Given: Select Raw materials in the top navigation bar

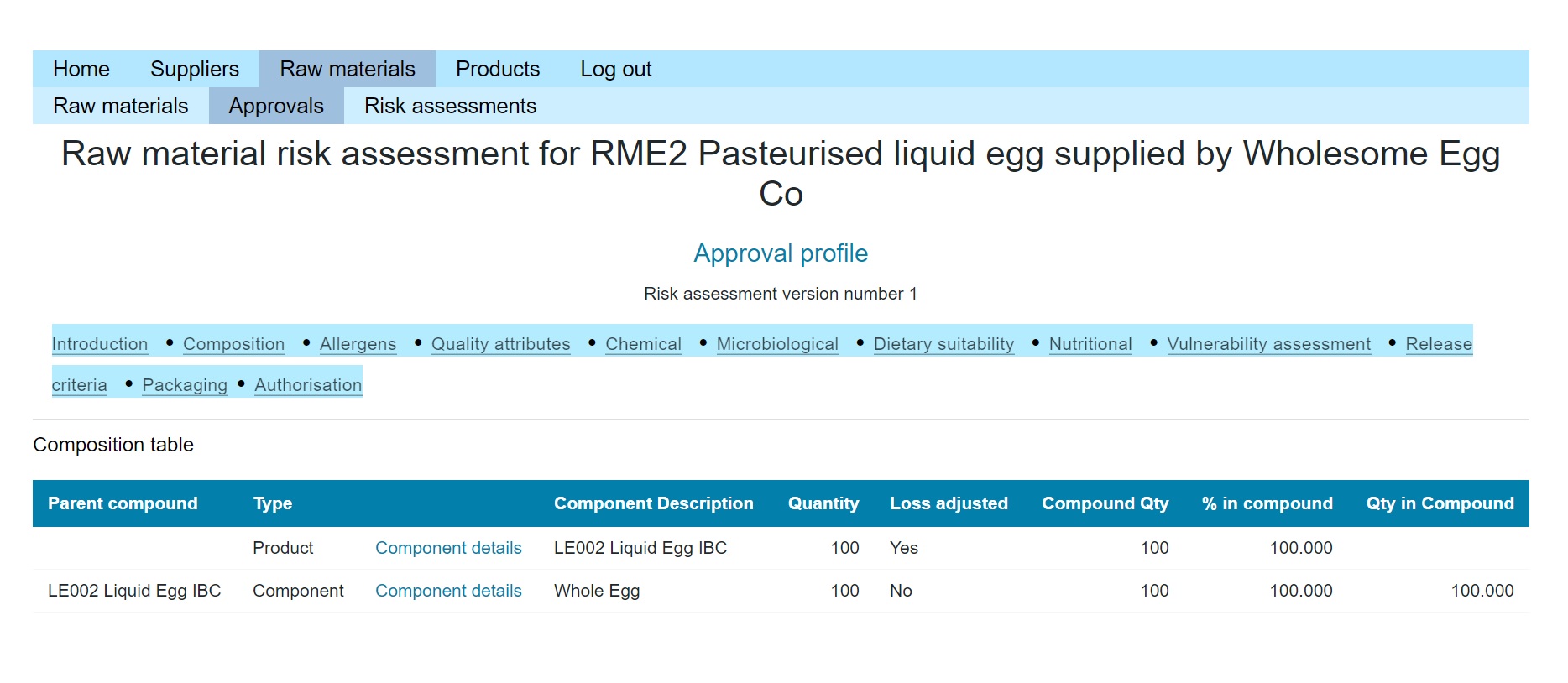Looking at the screenshot, I should pos(348,69).
